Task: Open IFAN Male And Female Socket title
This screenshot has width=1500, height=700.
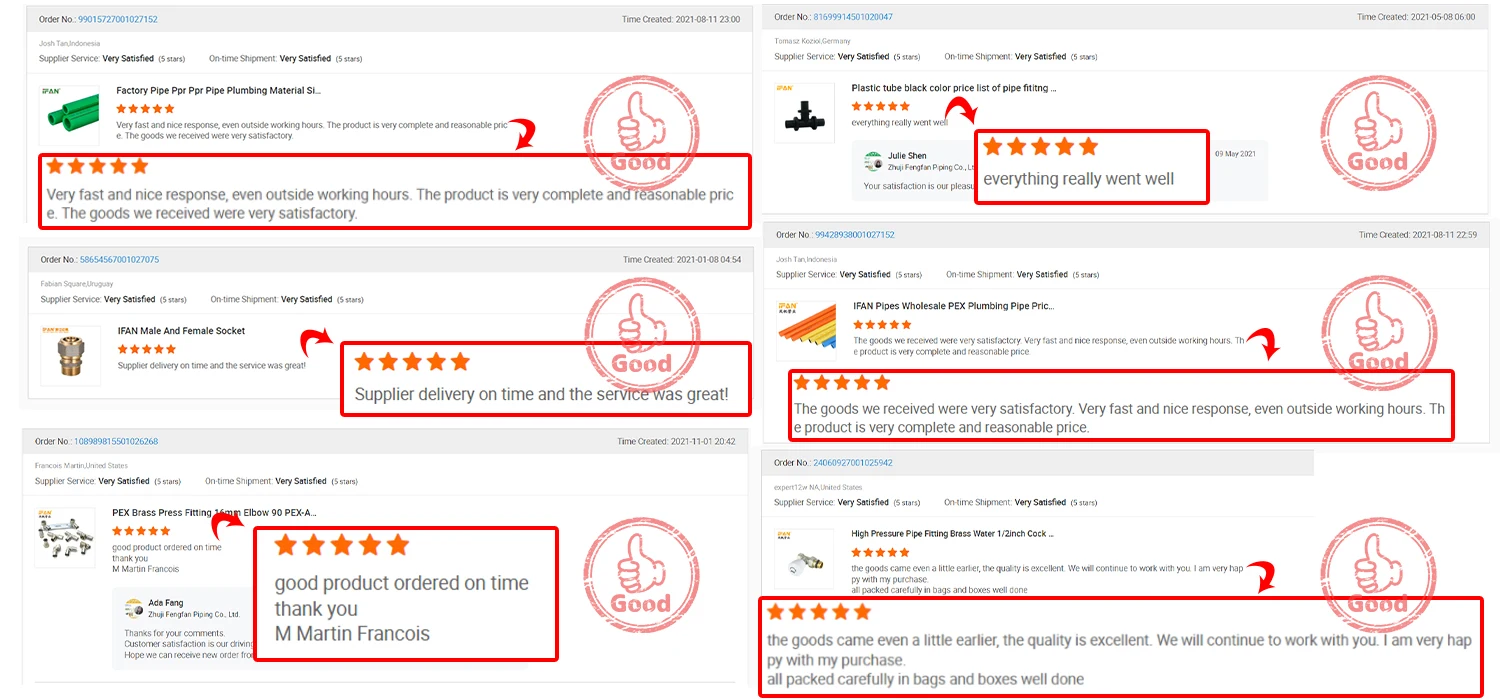Action: [181, 331]
